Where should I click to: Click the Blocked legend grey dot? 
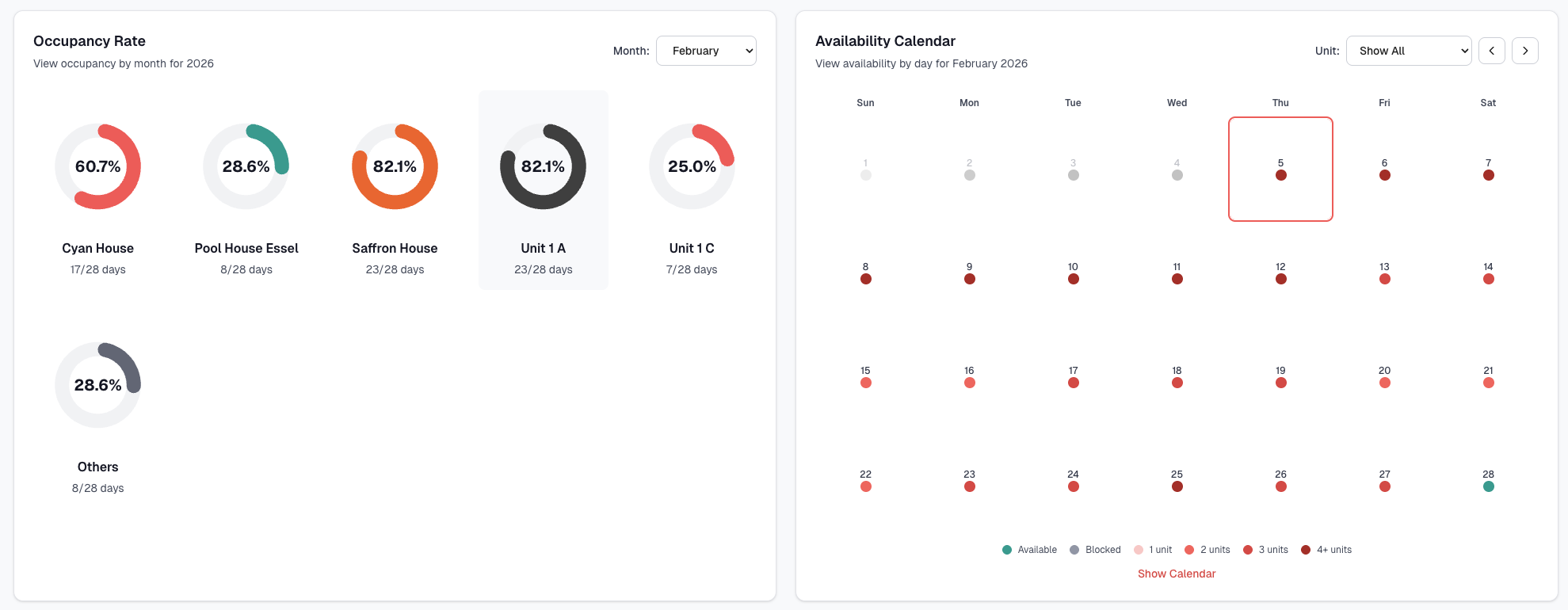tap(1074, 550)
